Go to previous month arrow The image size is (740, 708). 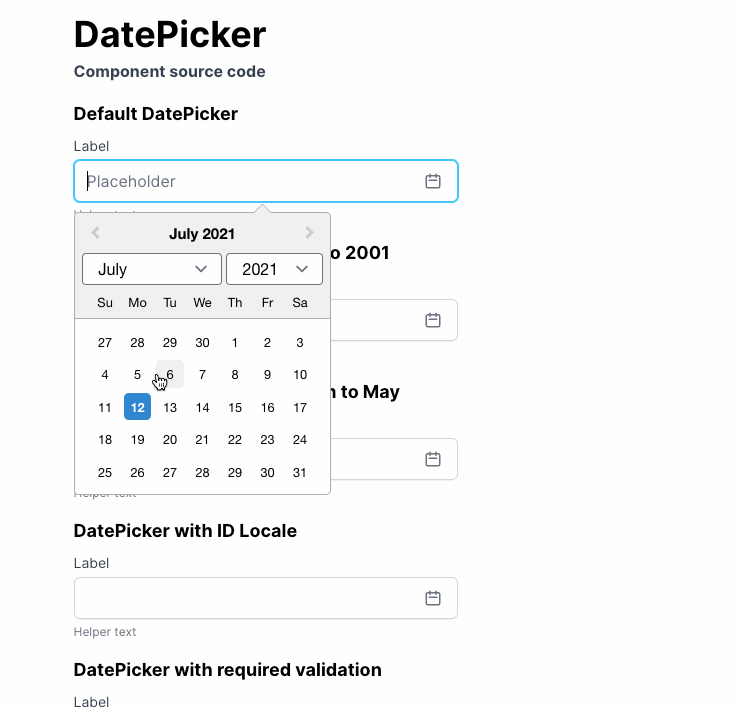[x=96, y=233]
